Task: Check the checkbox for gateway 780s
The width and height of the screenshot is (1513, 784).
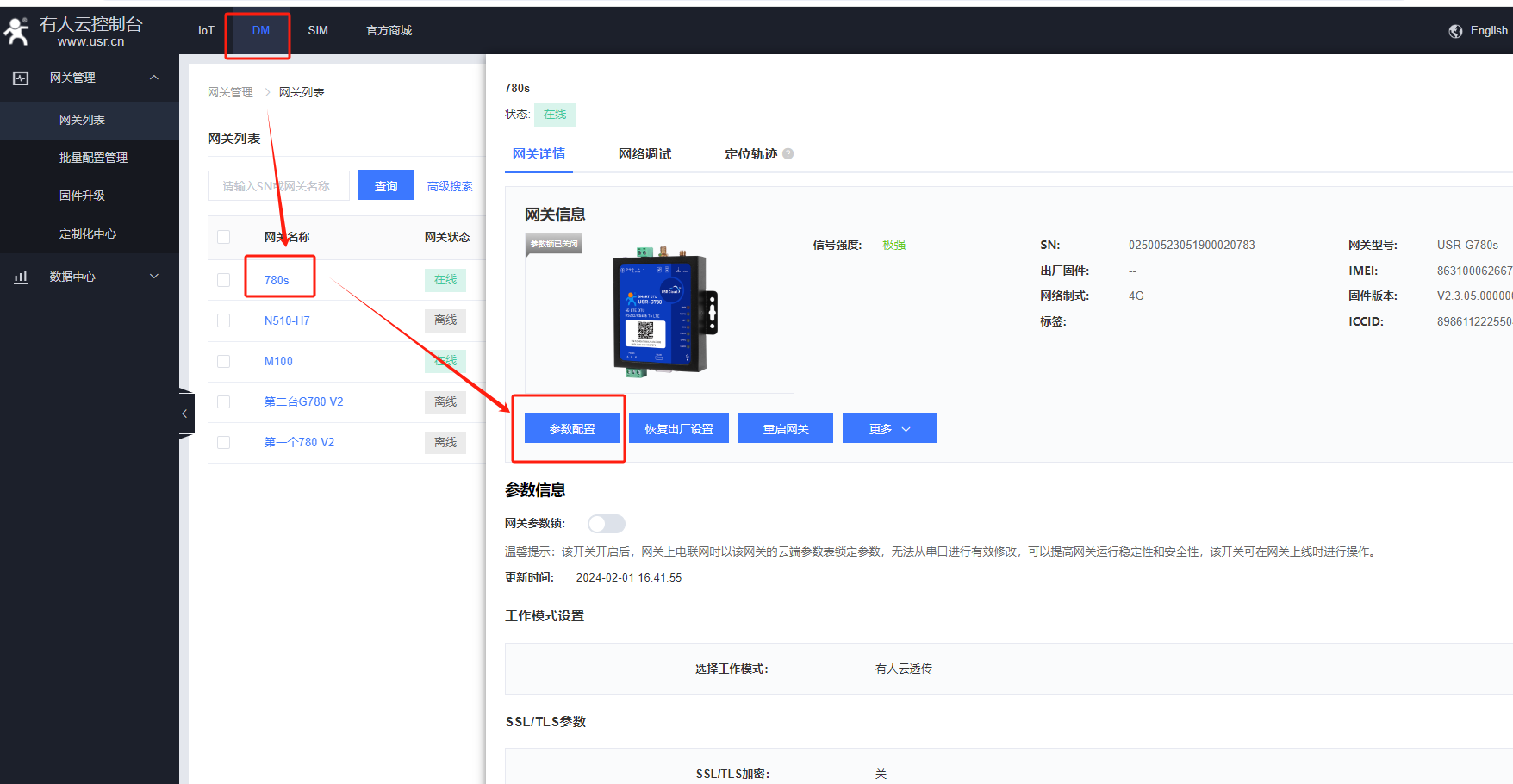Action: point(224,280)
